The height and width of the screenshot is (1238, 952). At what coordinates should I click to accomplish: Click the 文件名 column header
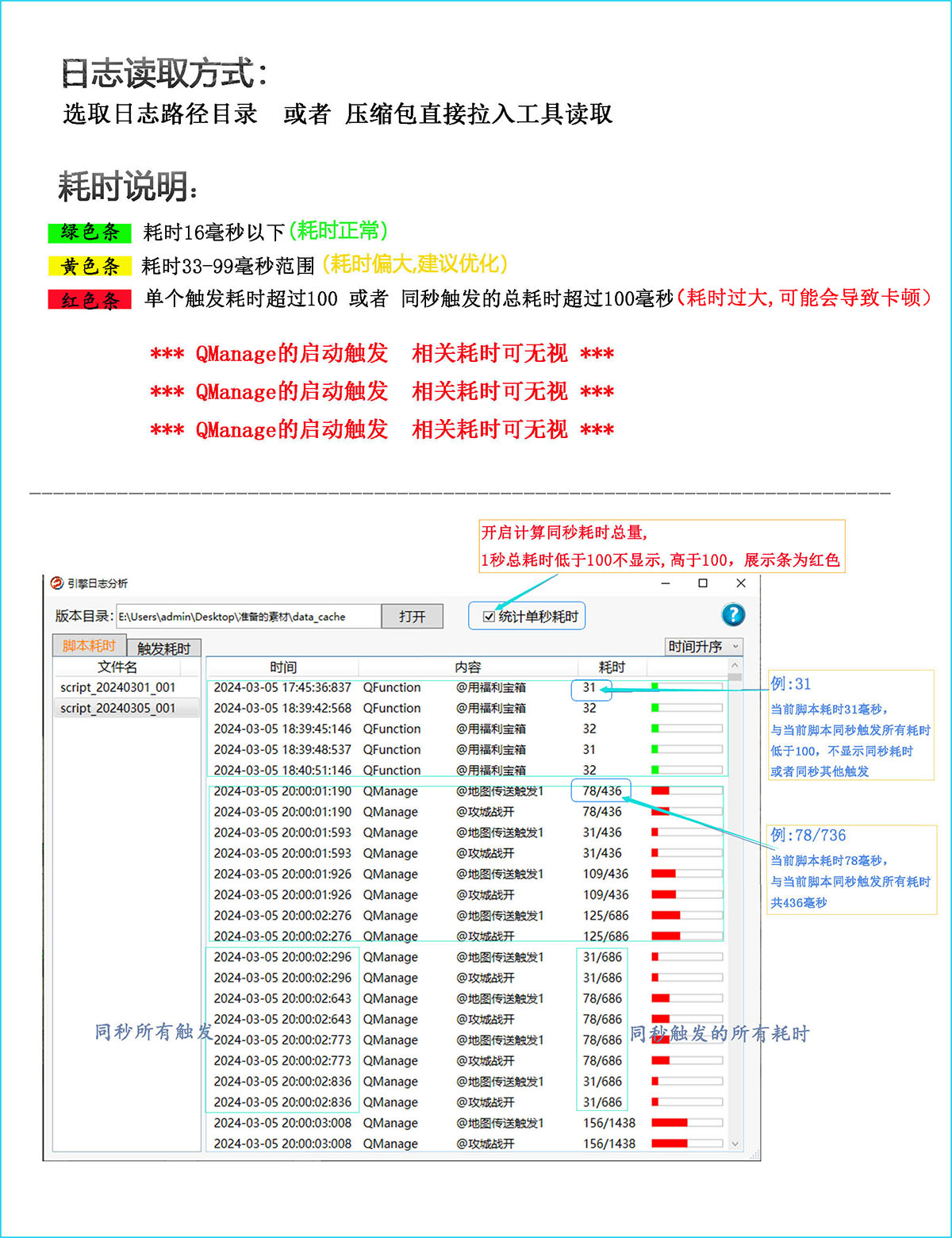click(x=117, y=667)
